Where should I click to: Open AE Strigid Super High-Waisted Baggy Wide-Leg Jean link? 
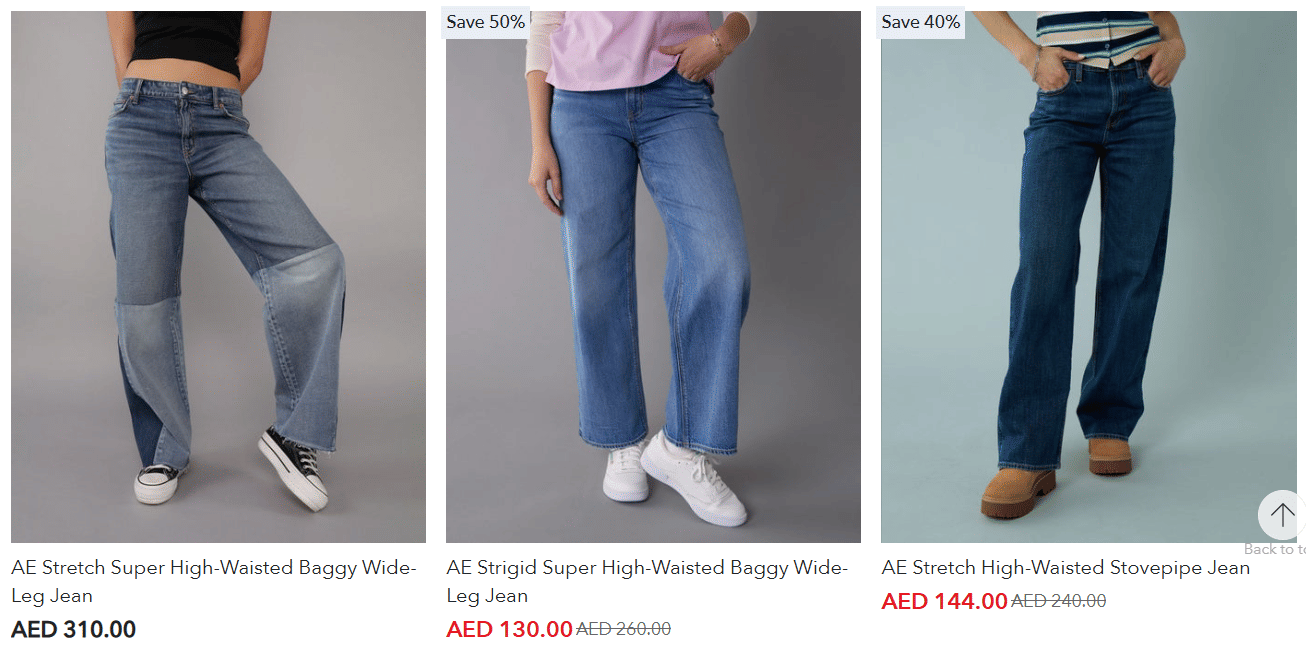647,582
